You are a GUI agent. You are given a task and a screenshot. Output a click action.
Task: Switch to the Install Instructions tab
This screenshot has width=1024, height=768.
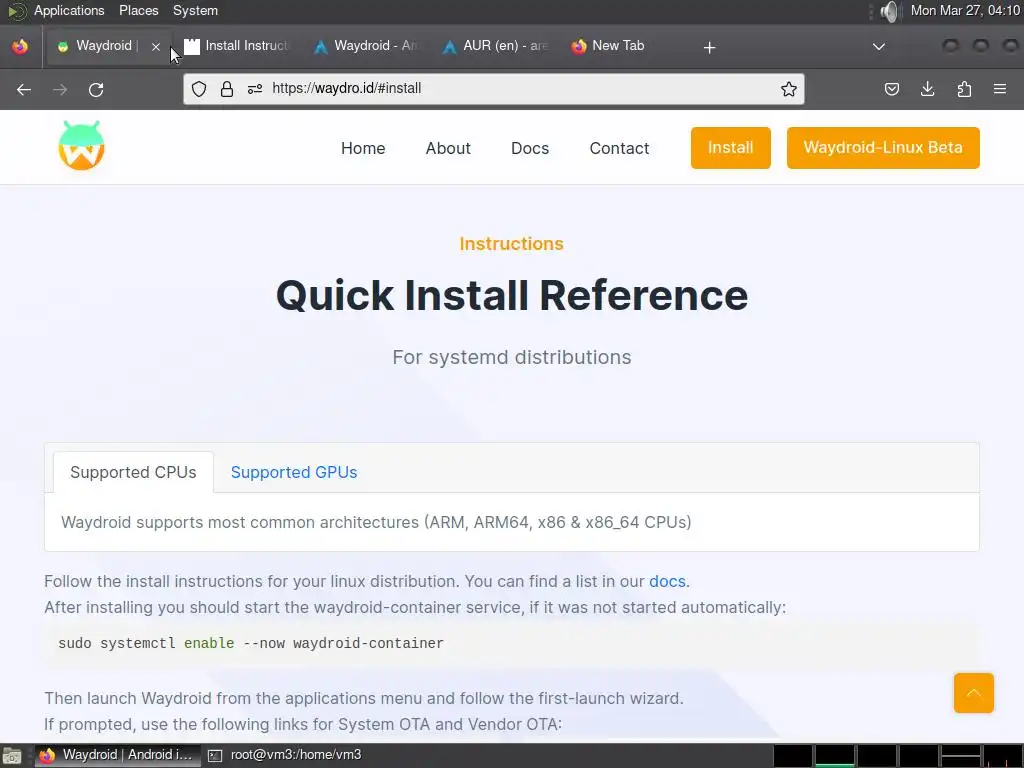(x=236, y=46)
